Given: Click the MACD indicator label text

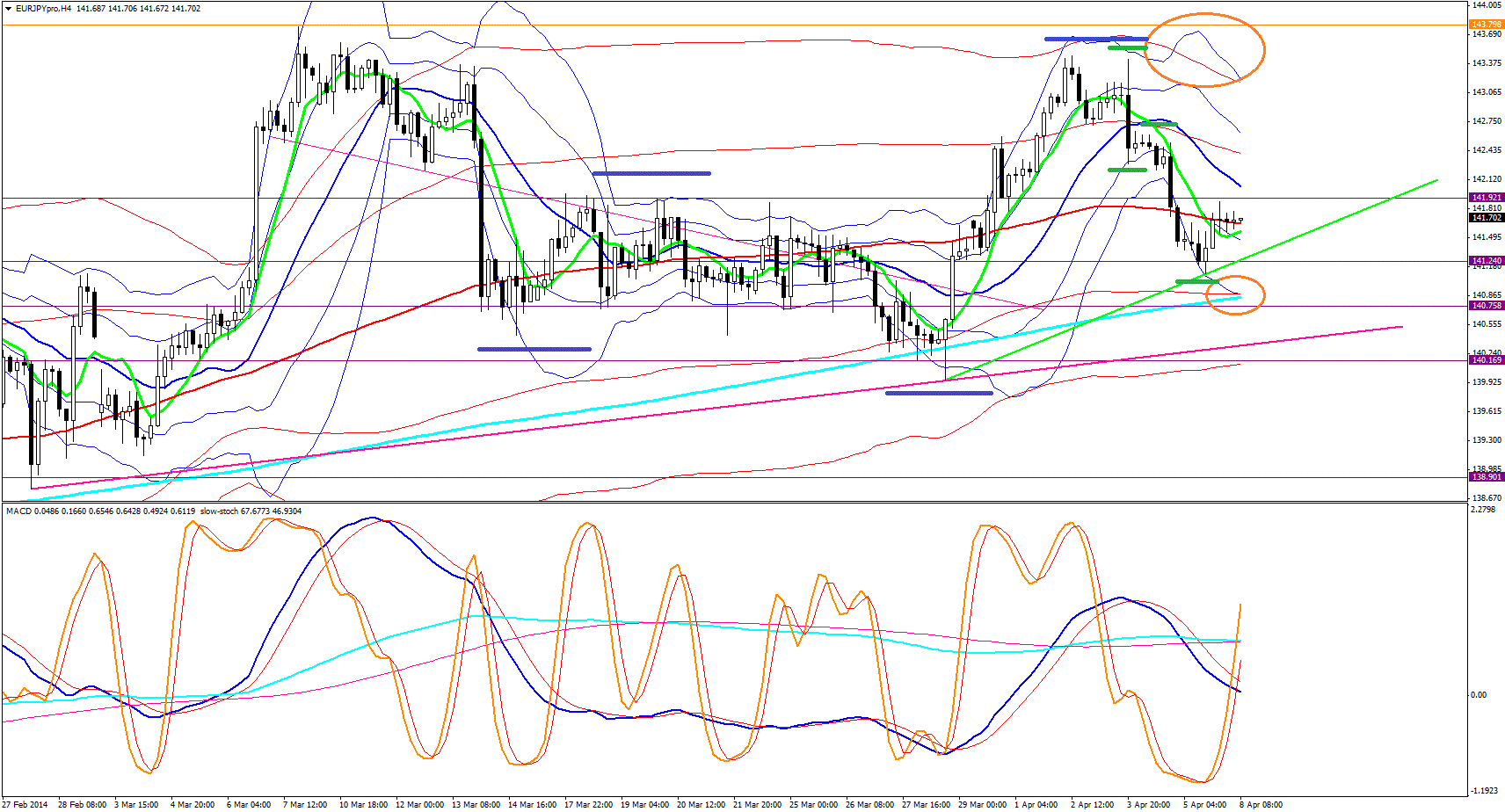Looking at the screenshot, I should coord(18,511).
